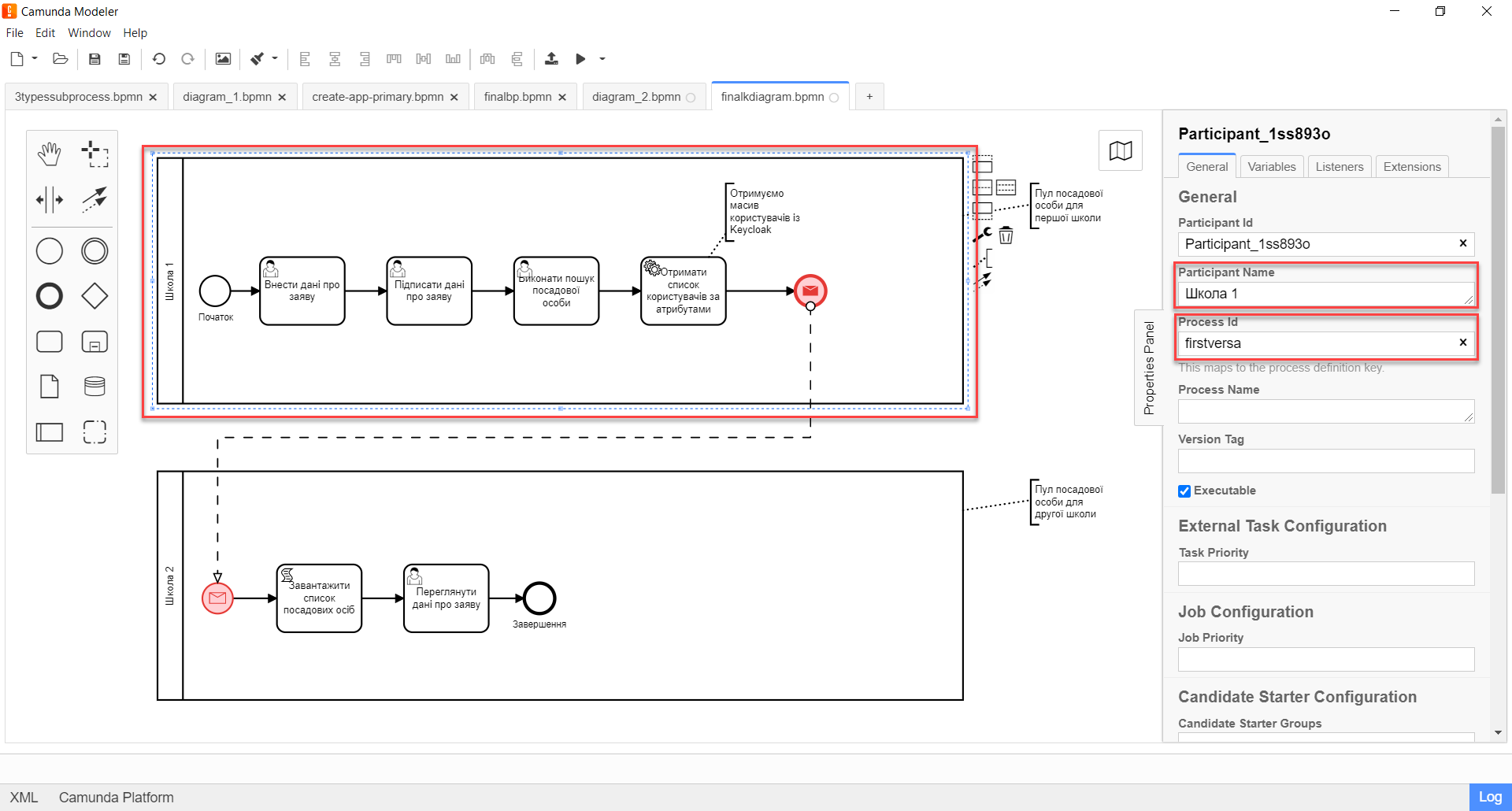Activate the global connect tool

click(x=94, y=199)
